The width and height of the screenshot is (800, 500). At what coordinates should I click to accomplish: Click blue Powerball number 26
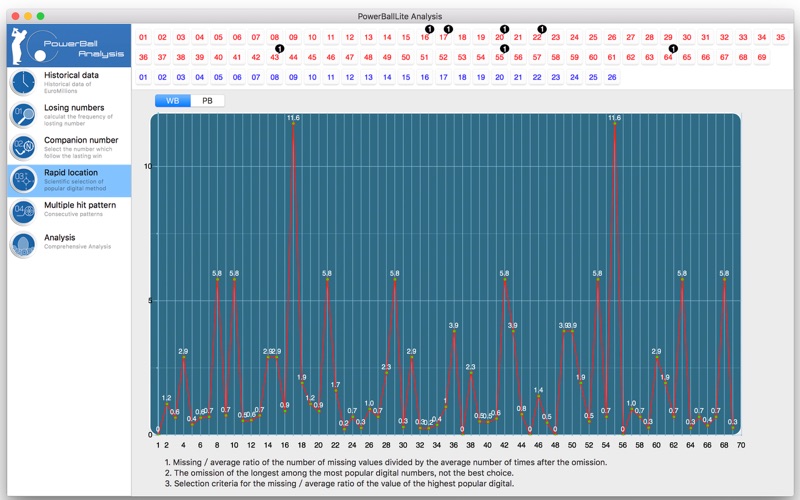(612, 77)
